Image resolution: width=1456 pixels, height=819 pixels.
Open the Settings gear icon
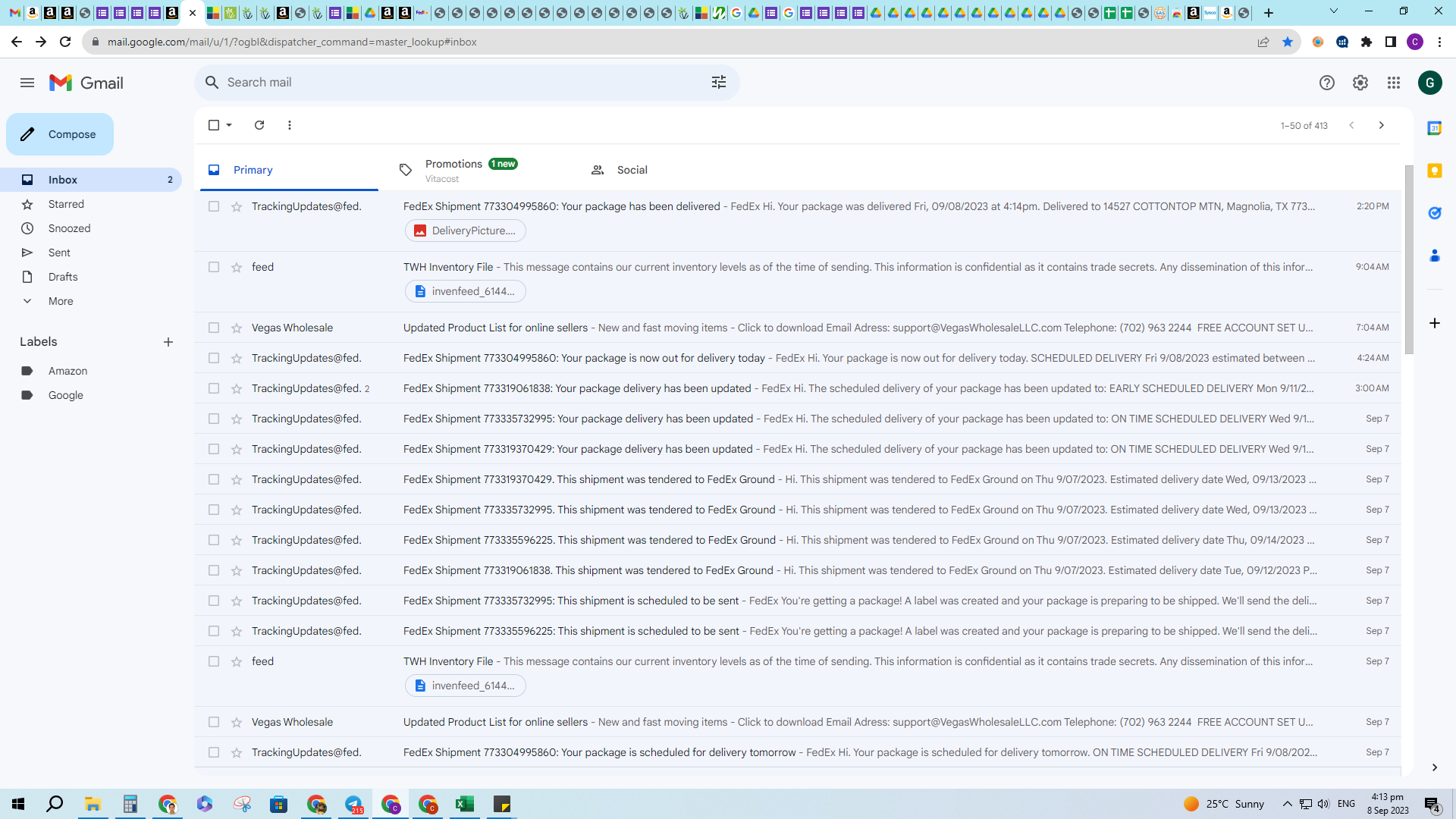coord(1360,83)
